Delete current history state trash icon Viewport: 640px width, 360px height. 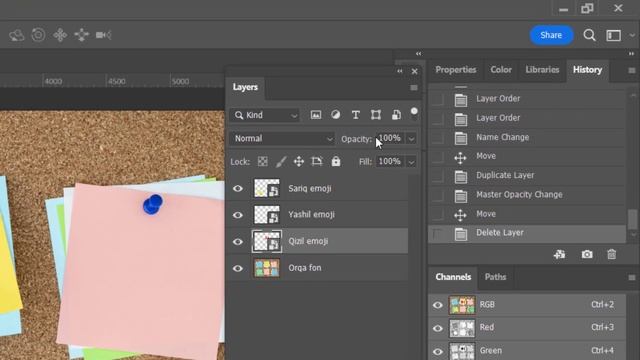[611, 255]
